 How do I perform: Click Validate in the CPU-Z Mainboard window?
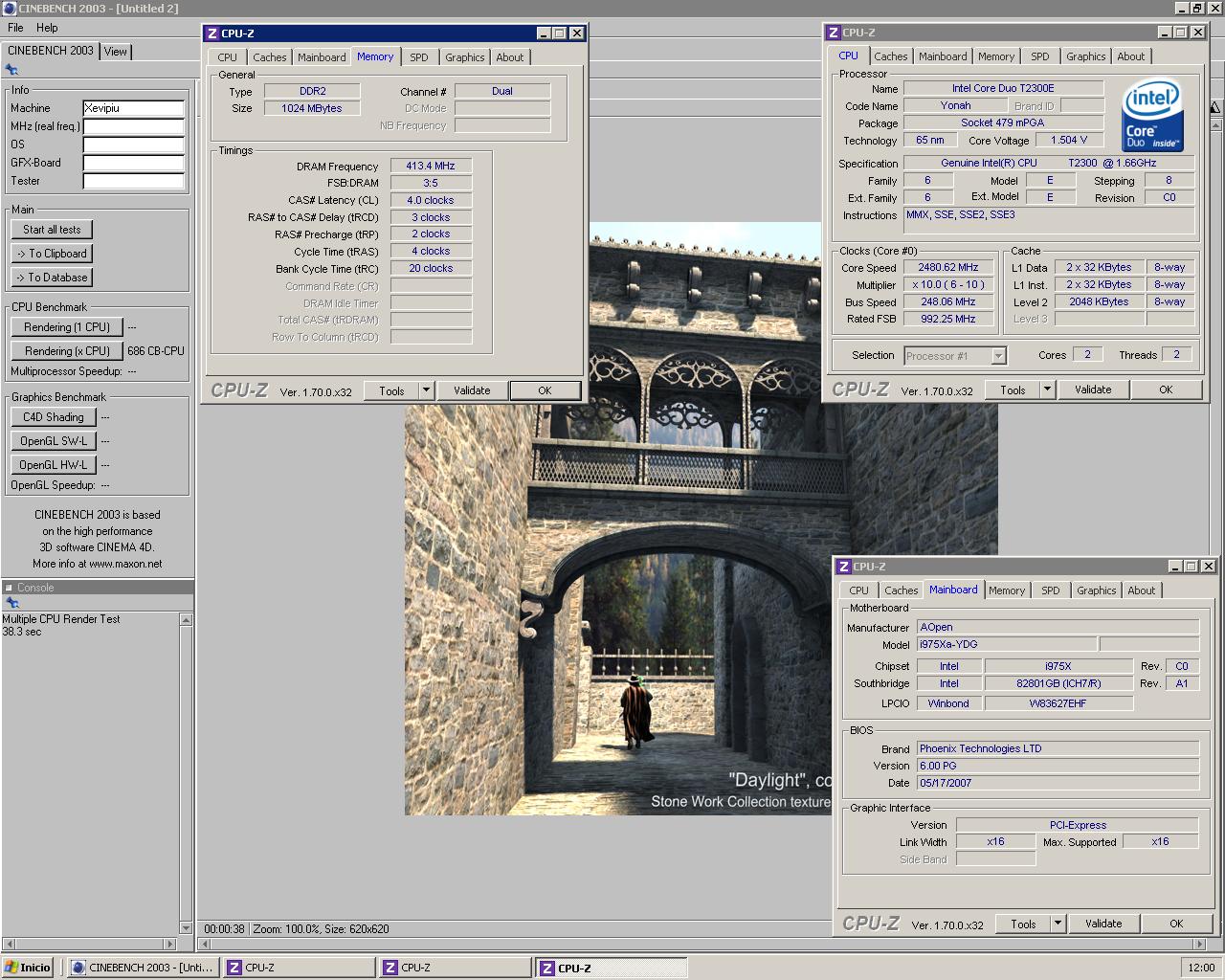[1103, 924]
